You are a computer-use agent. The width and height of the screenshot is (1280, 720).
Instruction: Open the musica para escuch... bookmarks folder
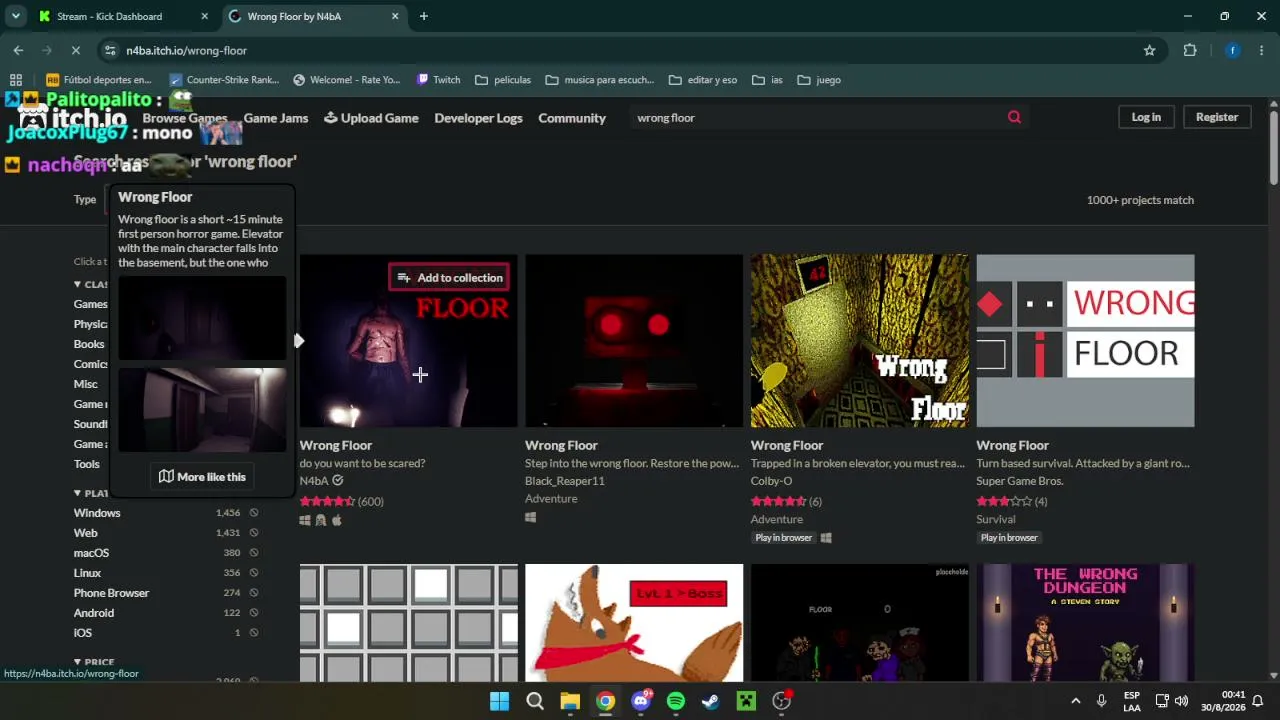pos(600,80)
